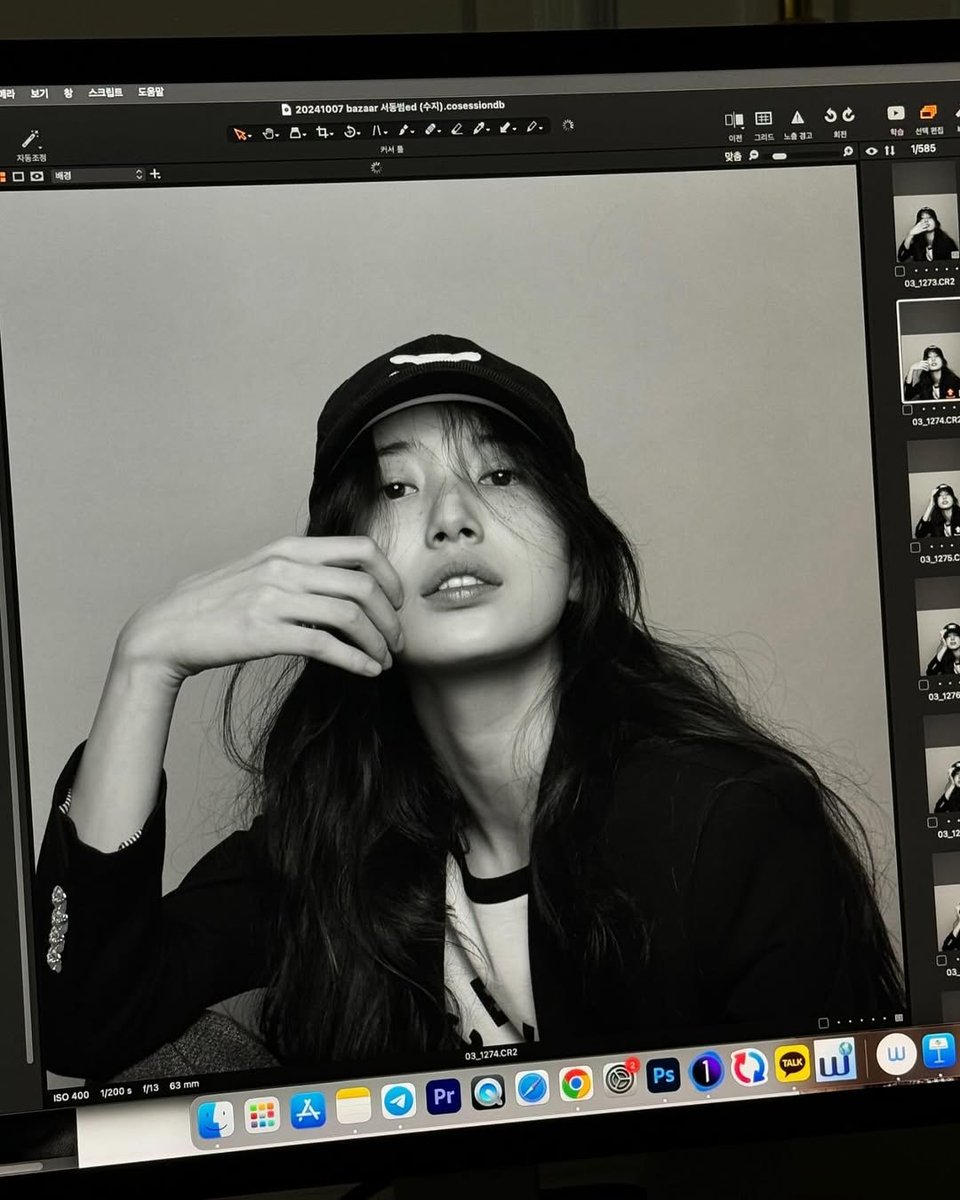Open Safari from the Dock
The image size is (960, 1200).
pos(532,1088)
